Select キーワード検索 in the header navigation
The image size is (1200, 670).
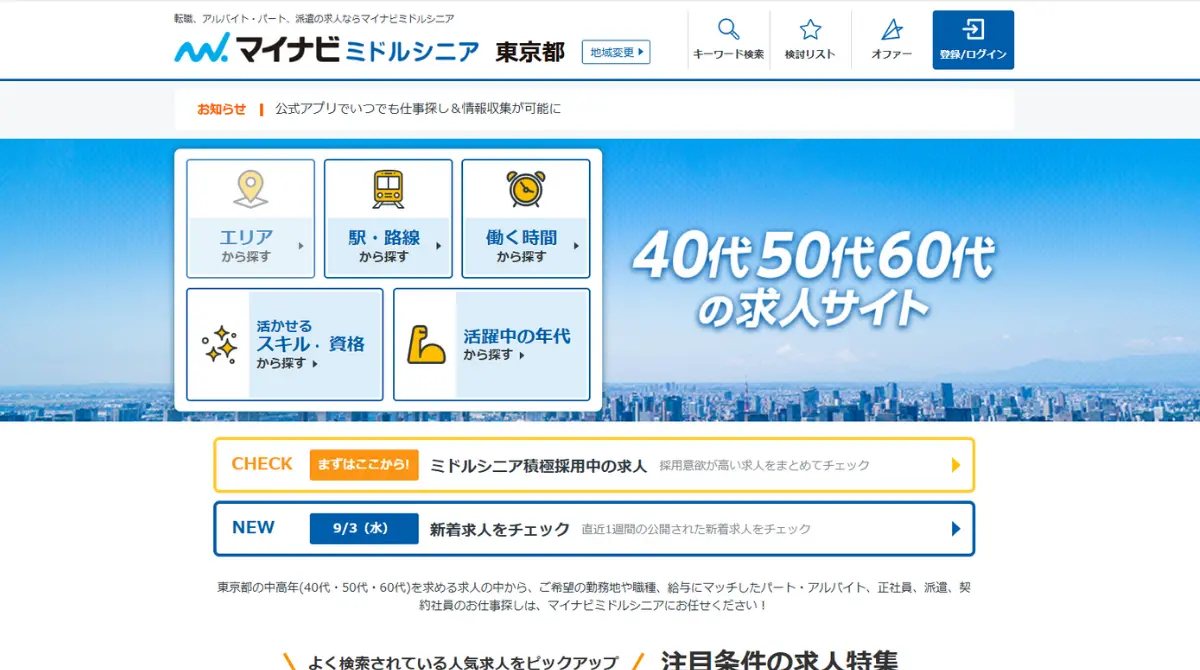[x=727, y=41]
